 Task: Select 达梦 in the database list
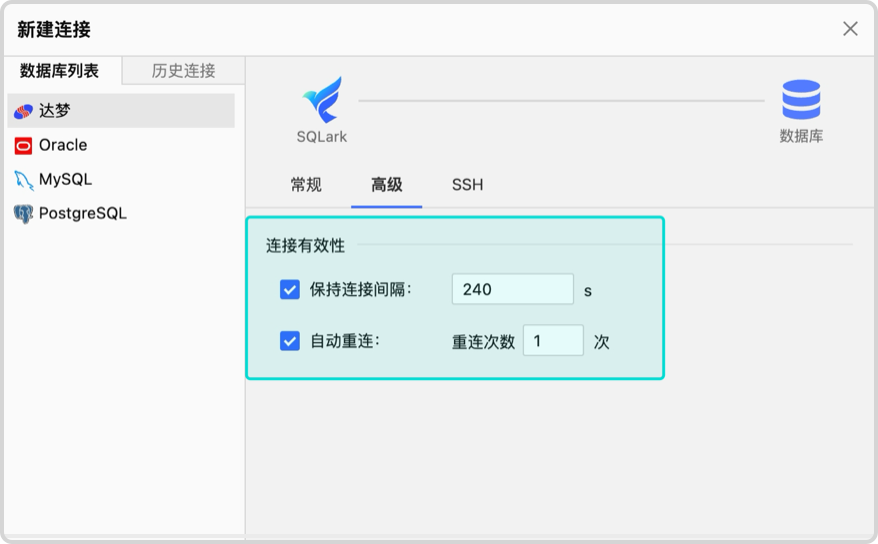(121, 111)
